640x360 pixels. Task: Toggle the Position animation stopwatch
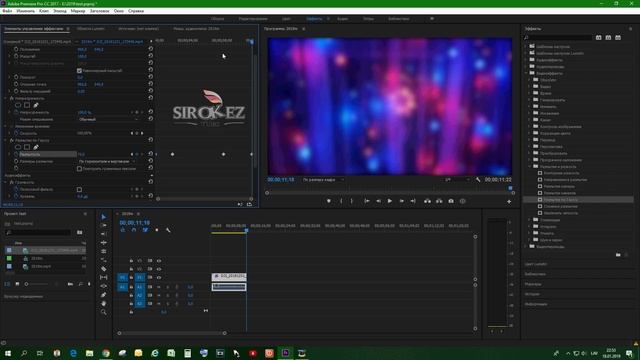16,49
